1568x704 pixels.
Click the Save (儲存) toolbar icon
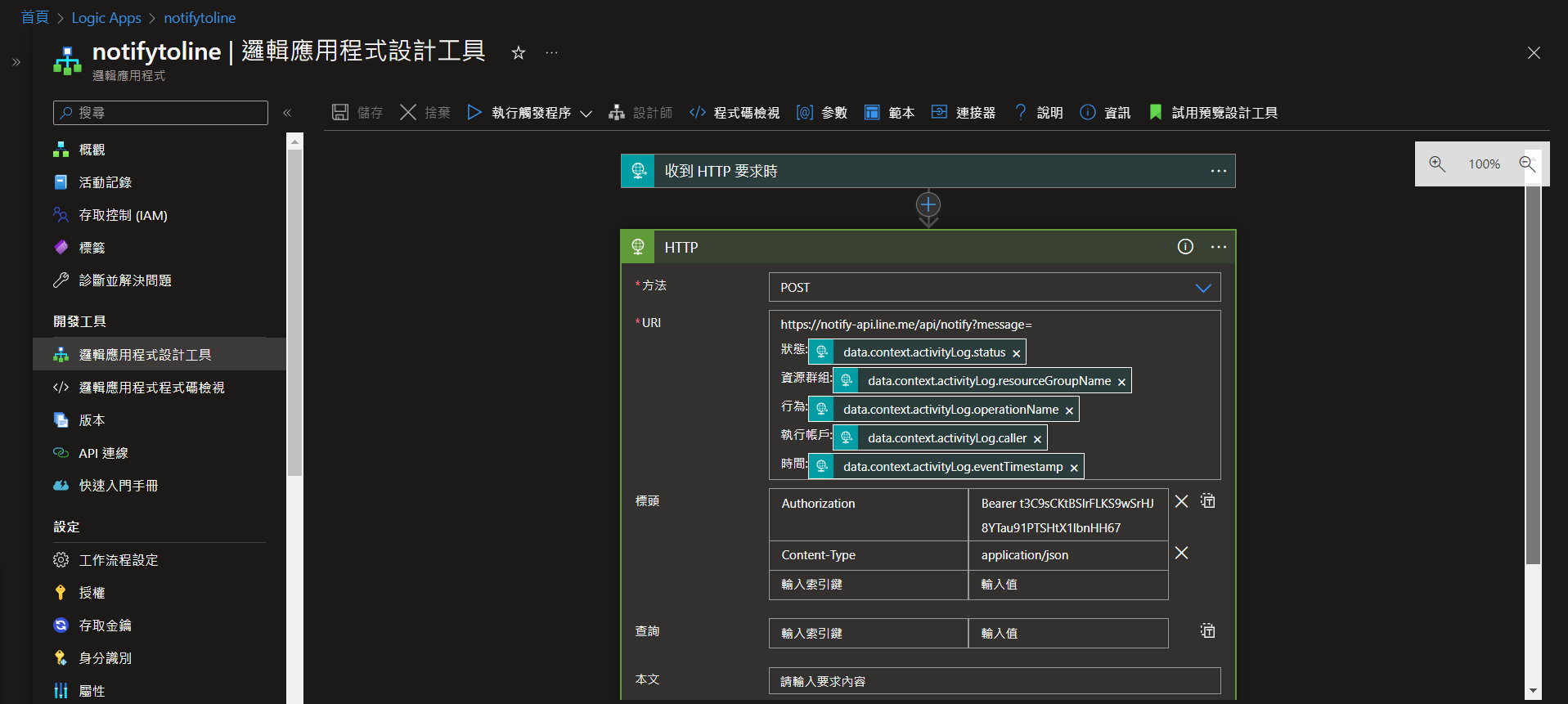pos(340,112)
